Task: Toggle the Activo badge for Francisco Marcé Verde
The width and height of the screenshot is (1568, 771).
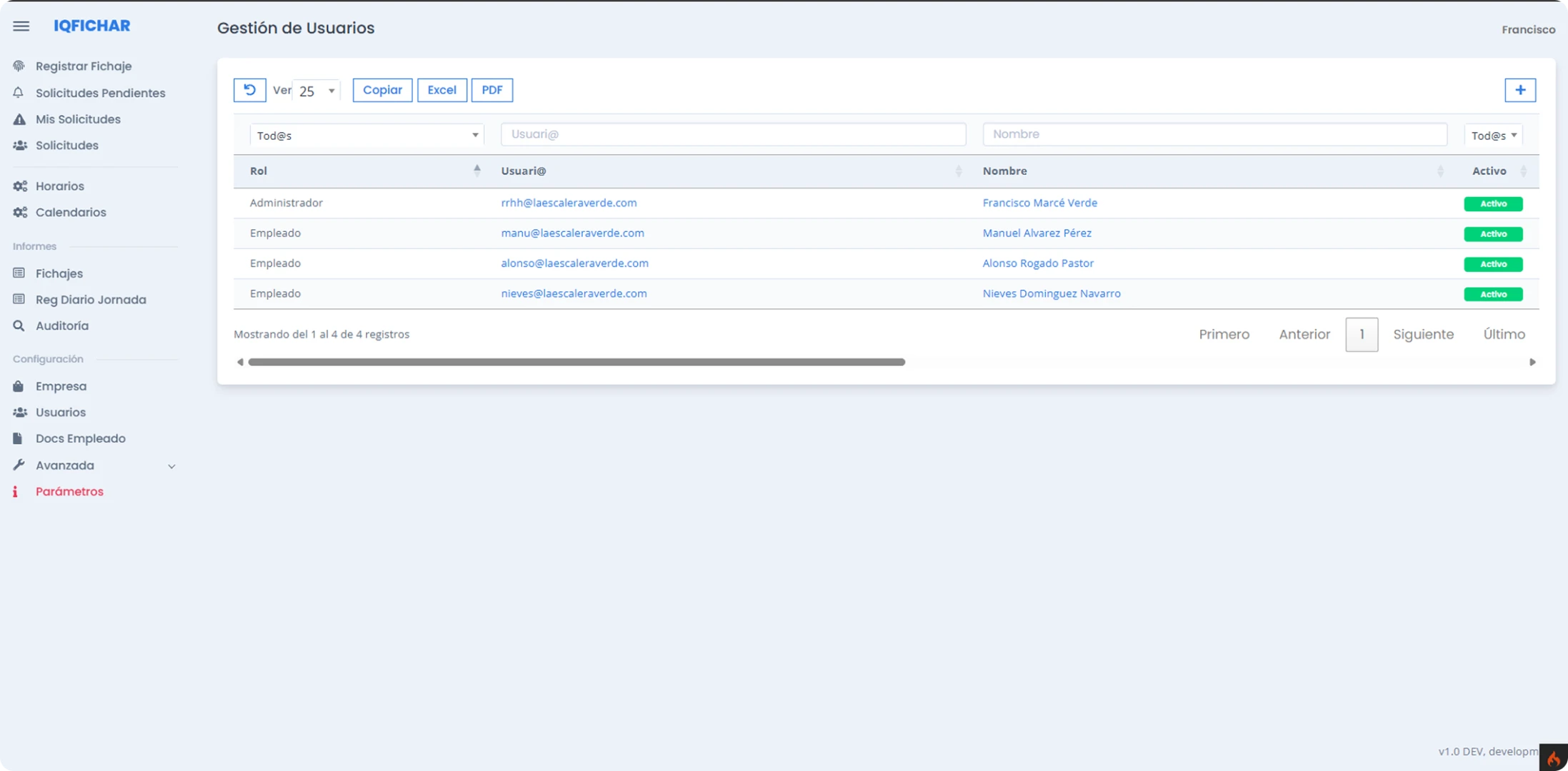Action: 1493,203
